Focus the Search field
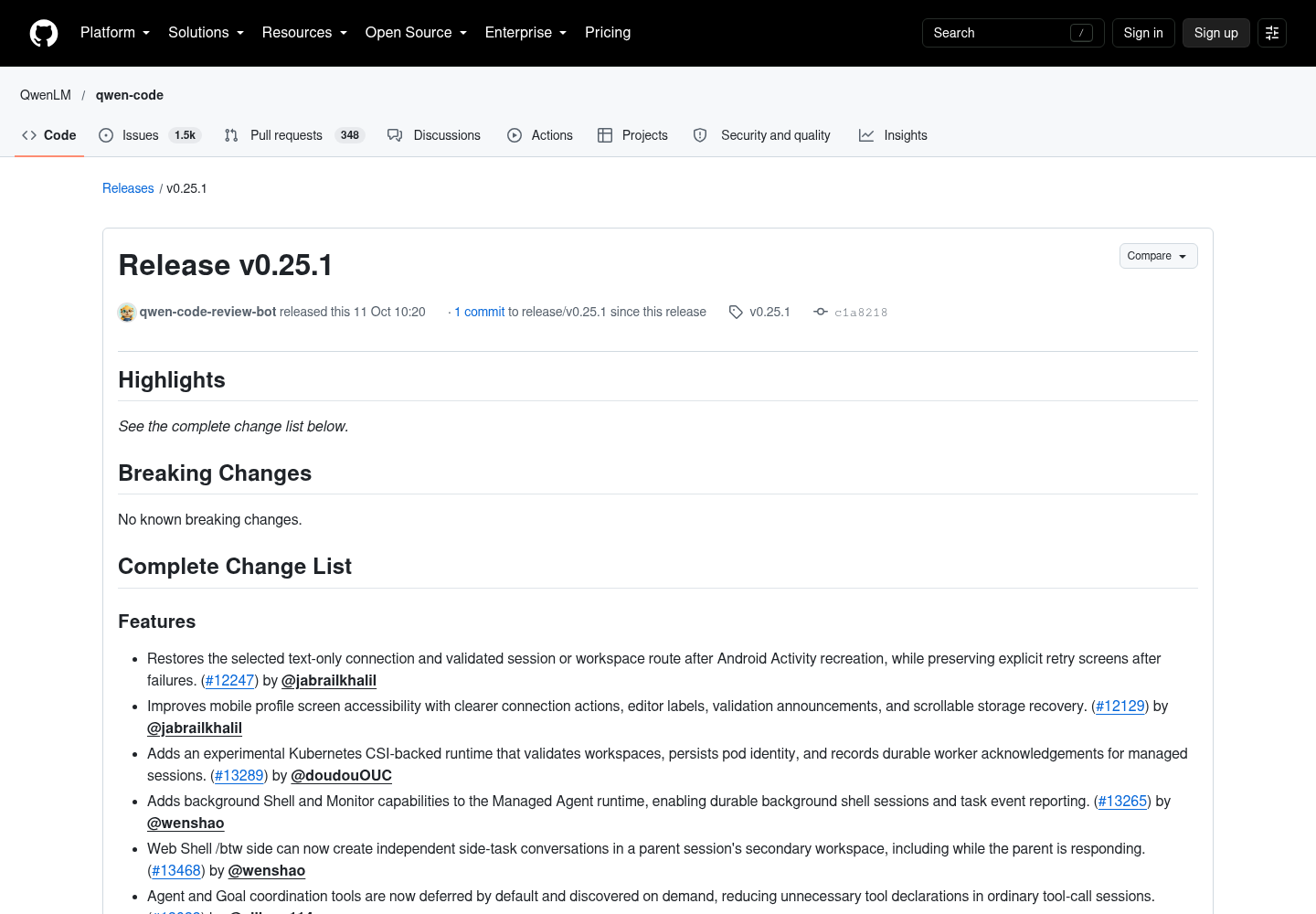 [1014, 33]
